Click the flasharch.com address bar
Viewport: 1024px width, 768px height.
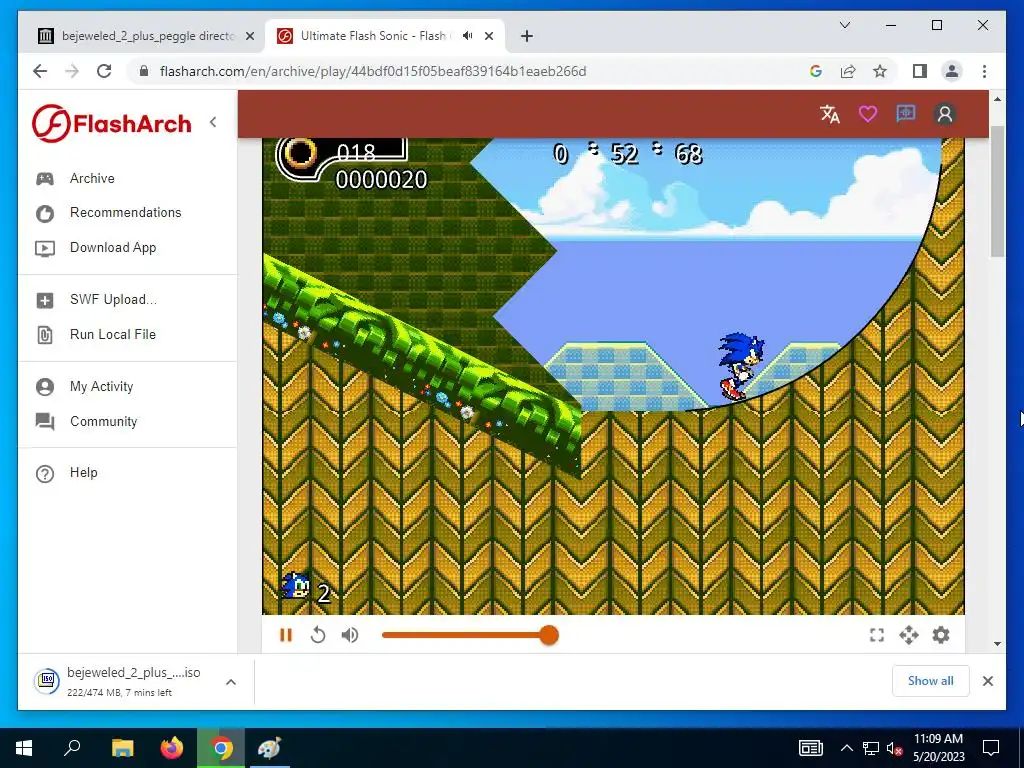pyautogui.click(x=372, y=71)
